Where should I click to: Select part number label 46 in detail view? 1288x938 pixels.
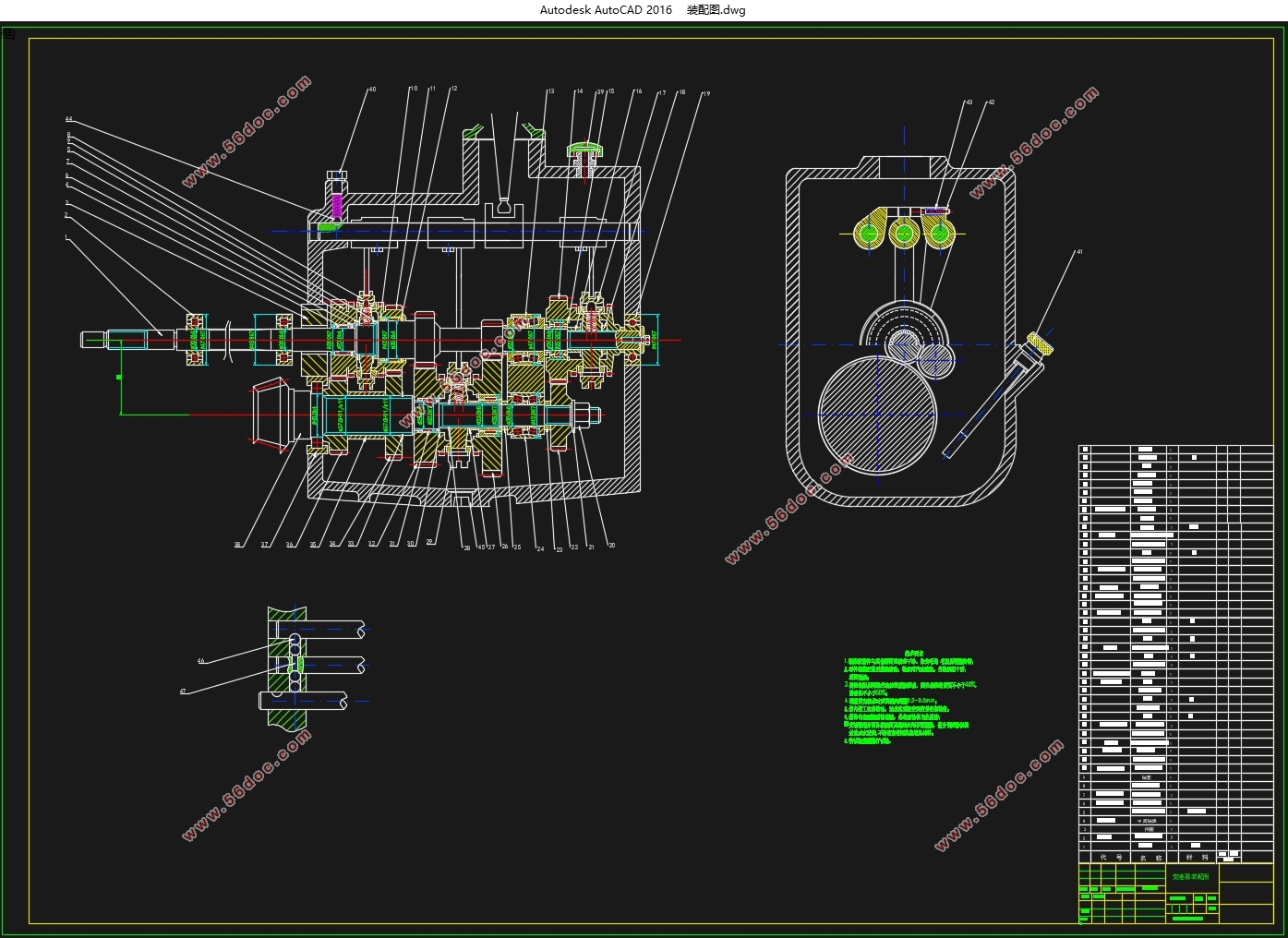(x=200, y=661)
